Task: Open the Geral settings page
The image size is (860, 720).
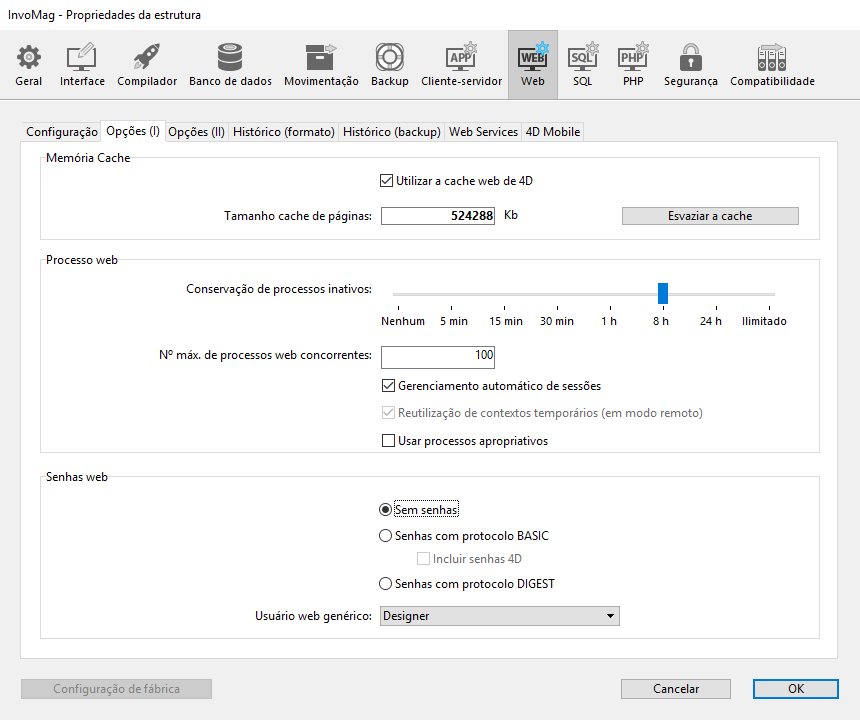Action: (x=29, y=65)
